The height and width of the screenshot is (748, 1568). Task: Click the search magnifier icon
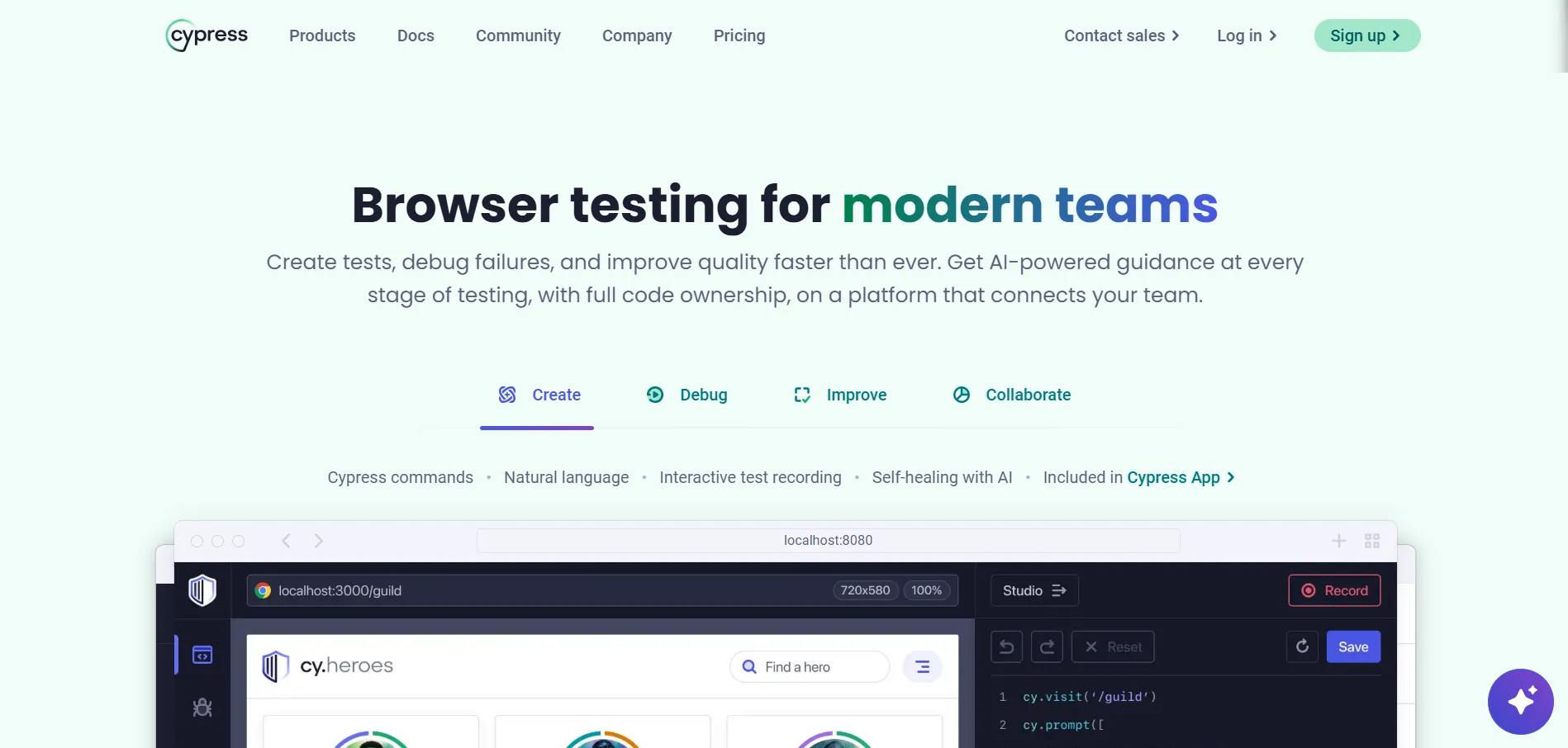pos(749,666)
